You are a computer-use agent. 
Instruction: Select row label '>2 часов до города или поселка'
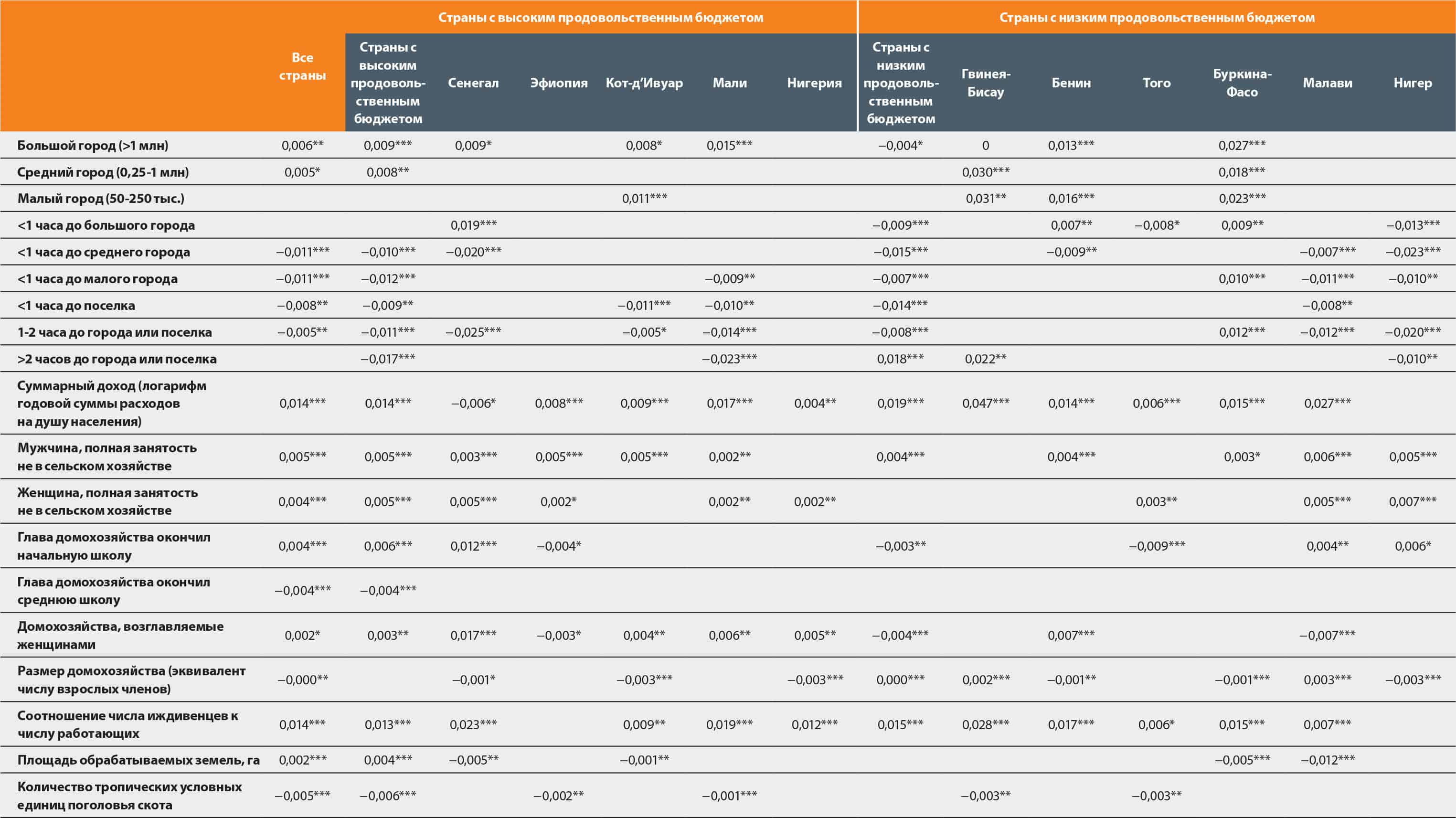click(117, 359)
